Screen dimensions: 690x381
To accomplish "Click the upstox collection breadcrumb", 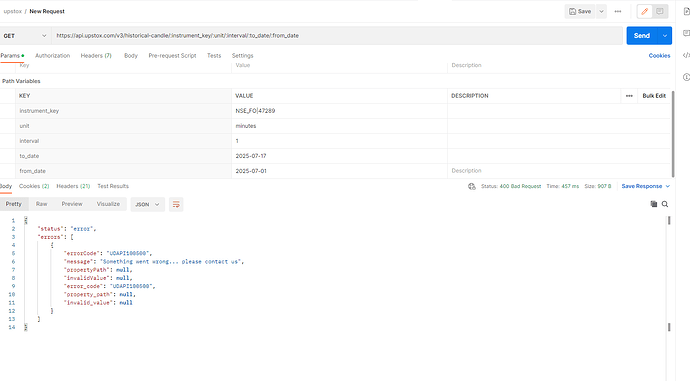I will 12,11.
